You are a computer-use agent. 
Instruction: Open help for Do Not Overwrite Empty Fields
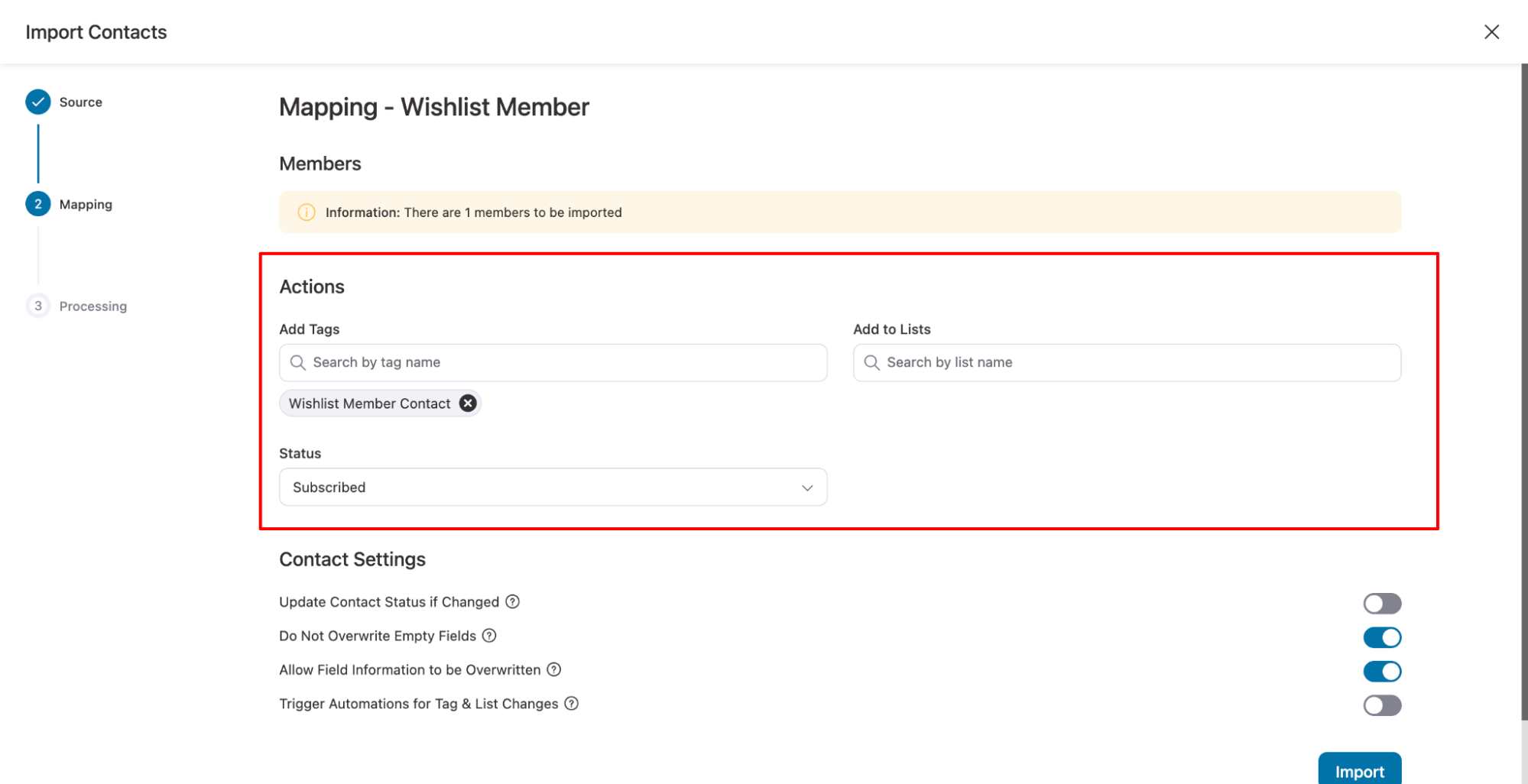pos(488,635)
